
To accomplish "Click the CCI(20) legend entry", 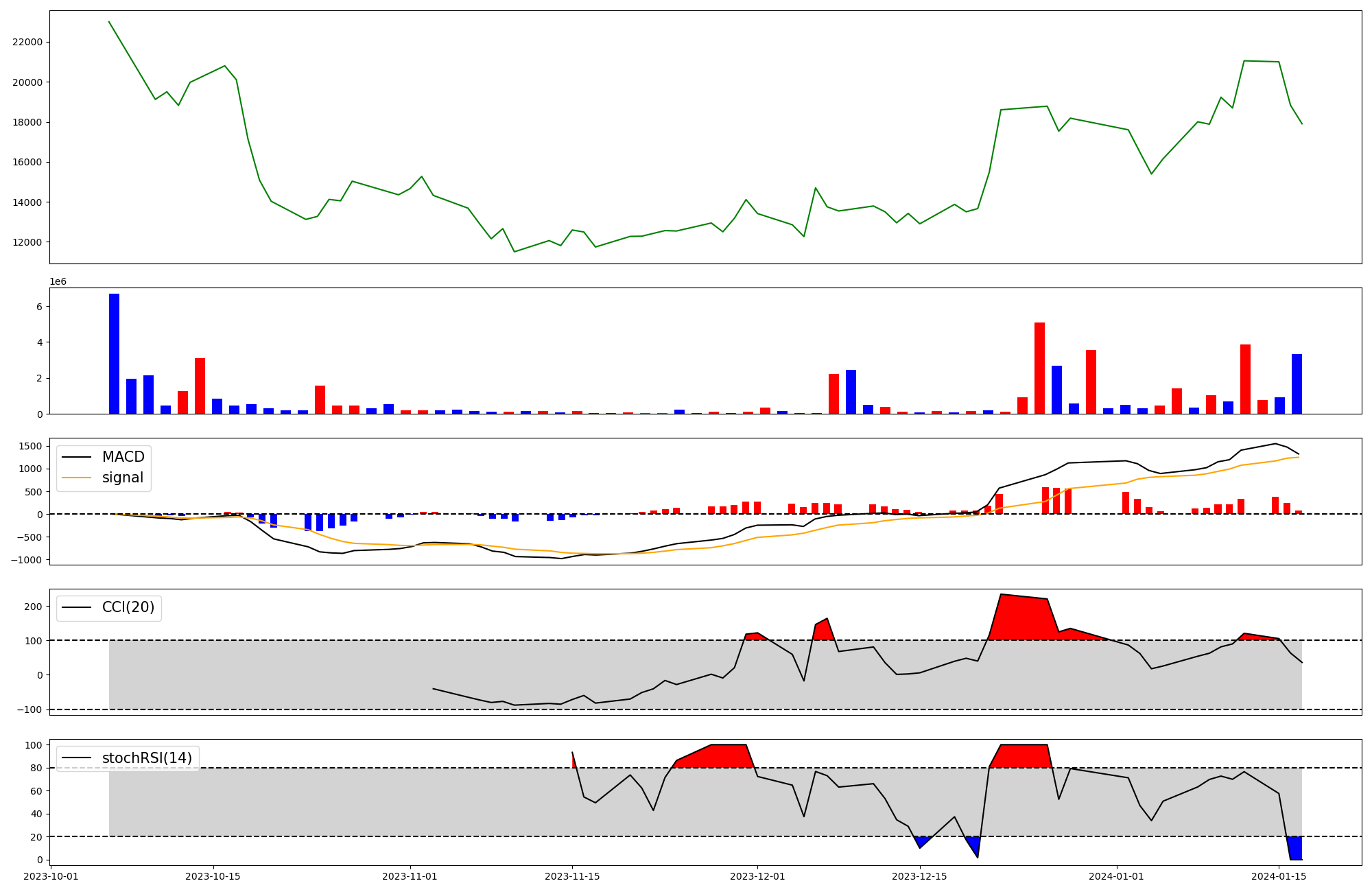I will 128,607.
